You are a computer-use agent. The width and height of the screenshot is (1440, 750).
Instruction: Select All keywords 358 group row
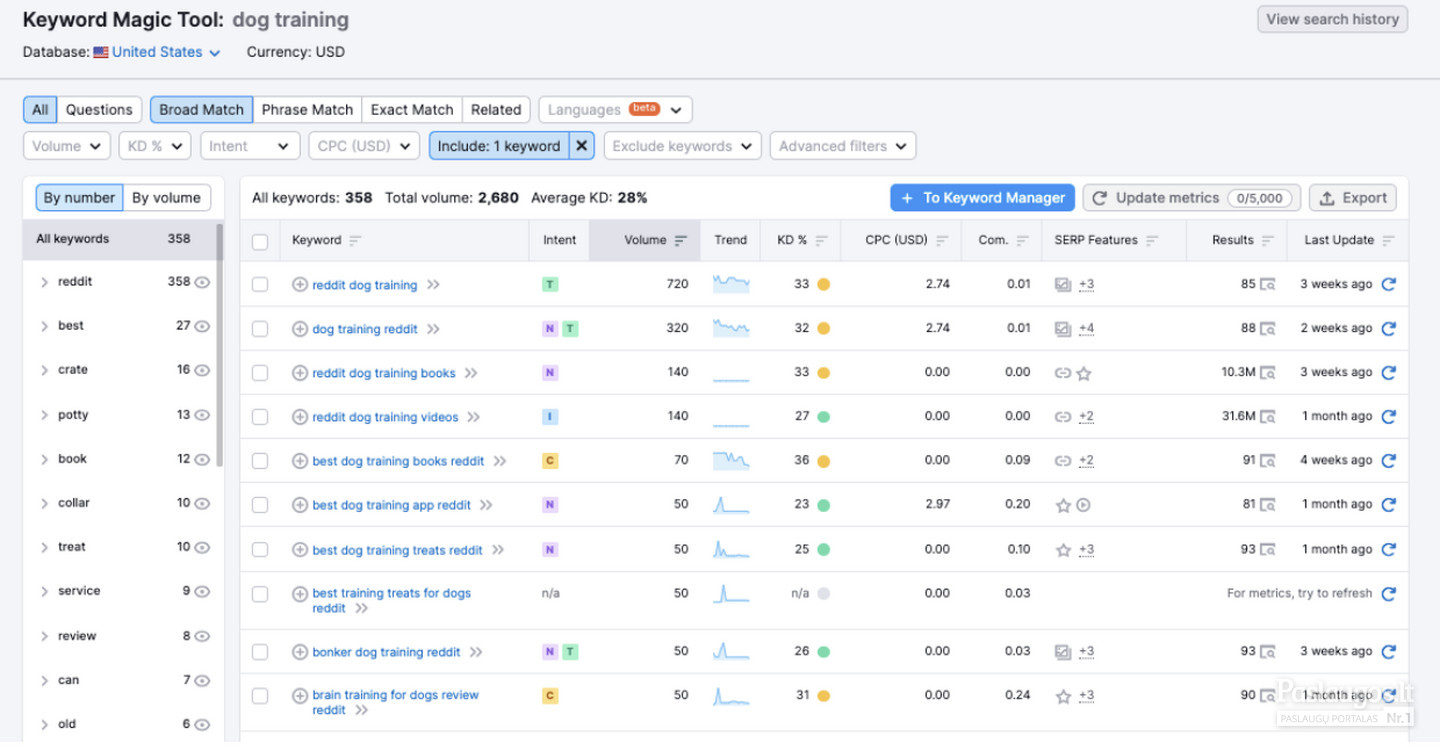pos(118,239)
